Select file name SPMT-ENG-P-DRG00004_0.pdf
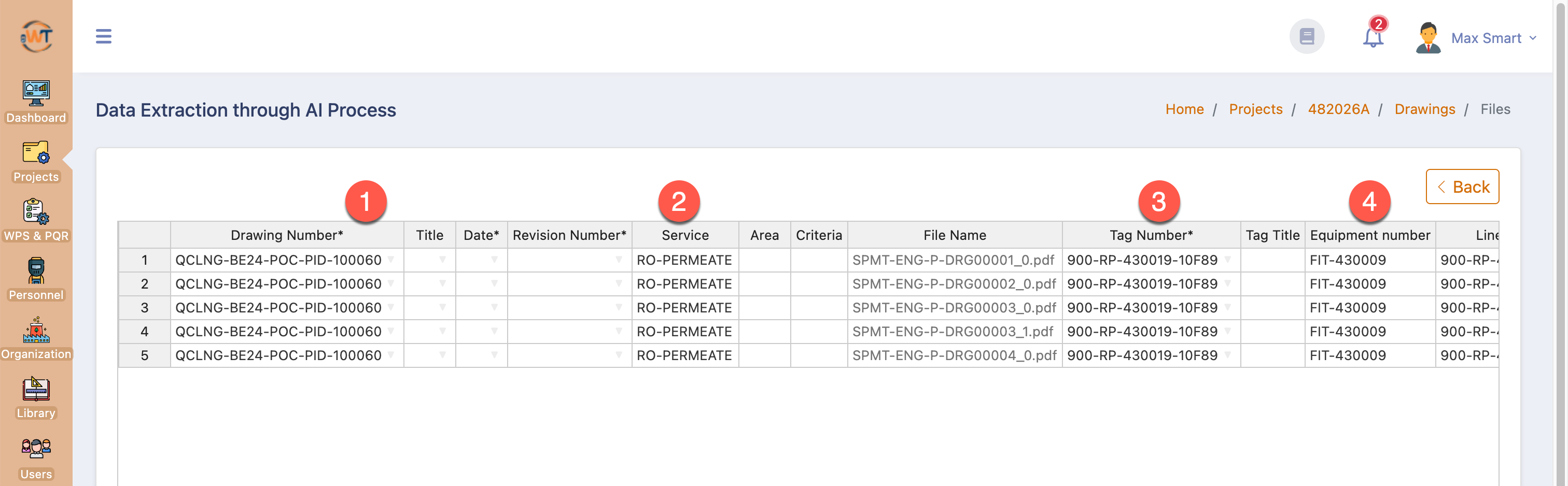Viewport: 1568px width, 486px height. click(x=954, y=355)
